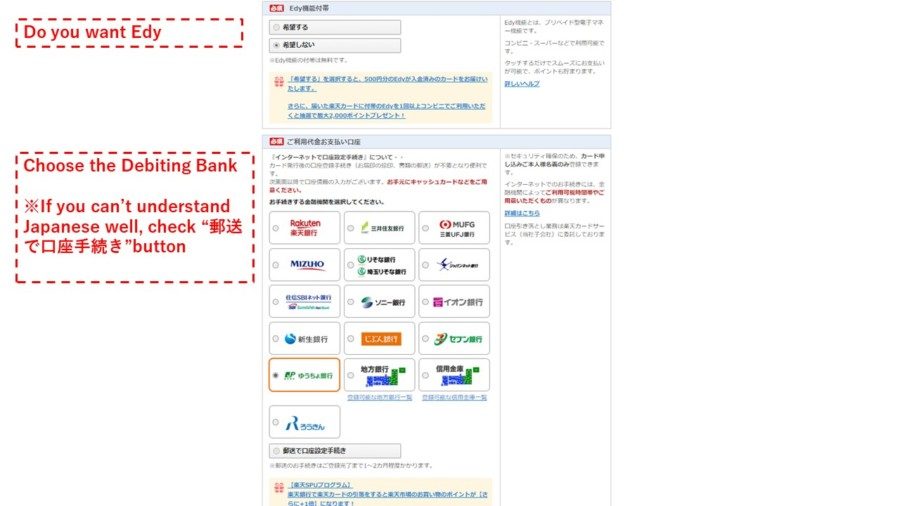Select the Rakuten Bank logo
900x506 pixels.
coord(304,227)
